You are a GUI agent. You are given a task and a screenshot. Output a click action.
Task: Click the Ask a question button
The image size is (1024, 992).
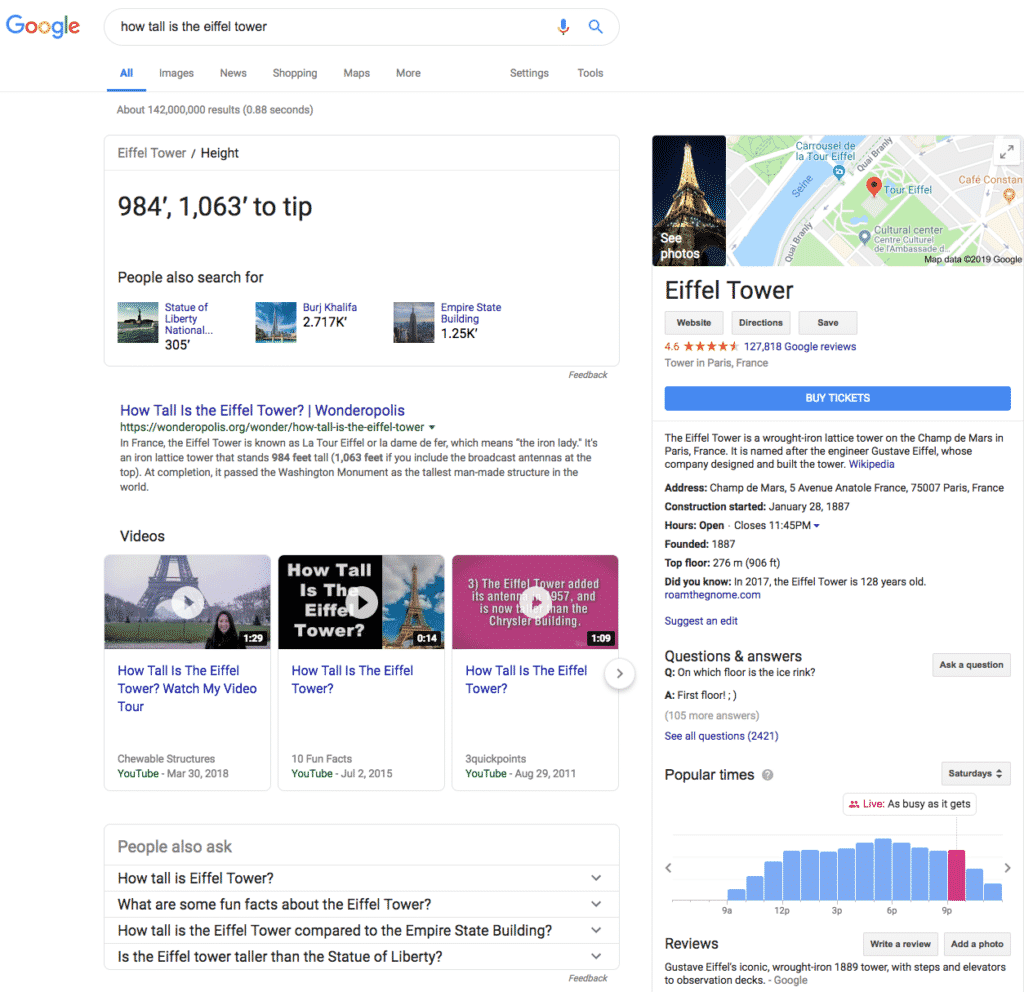tap(971, 665)
